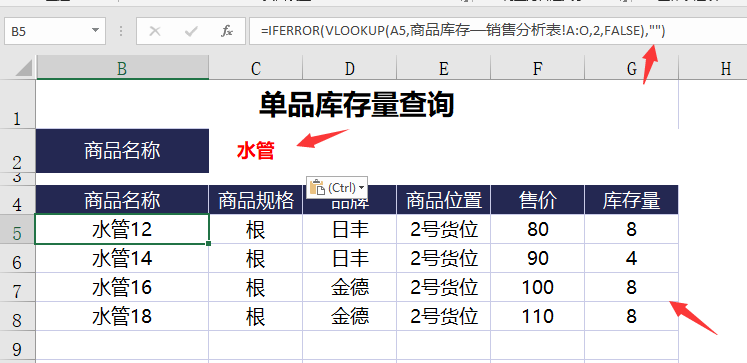This screenshot has width=747, height=363.
Task: Select column G header
Action: [x=631, y=68]
